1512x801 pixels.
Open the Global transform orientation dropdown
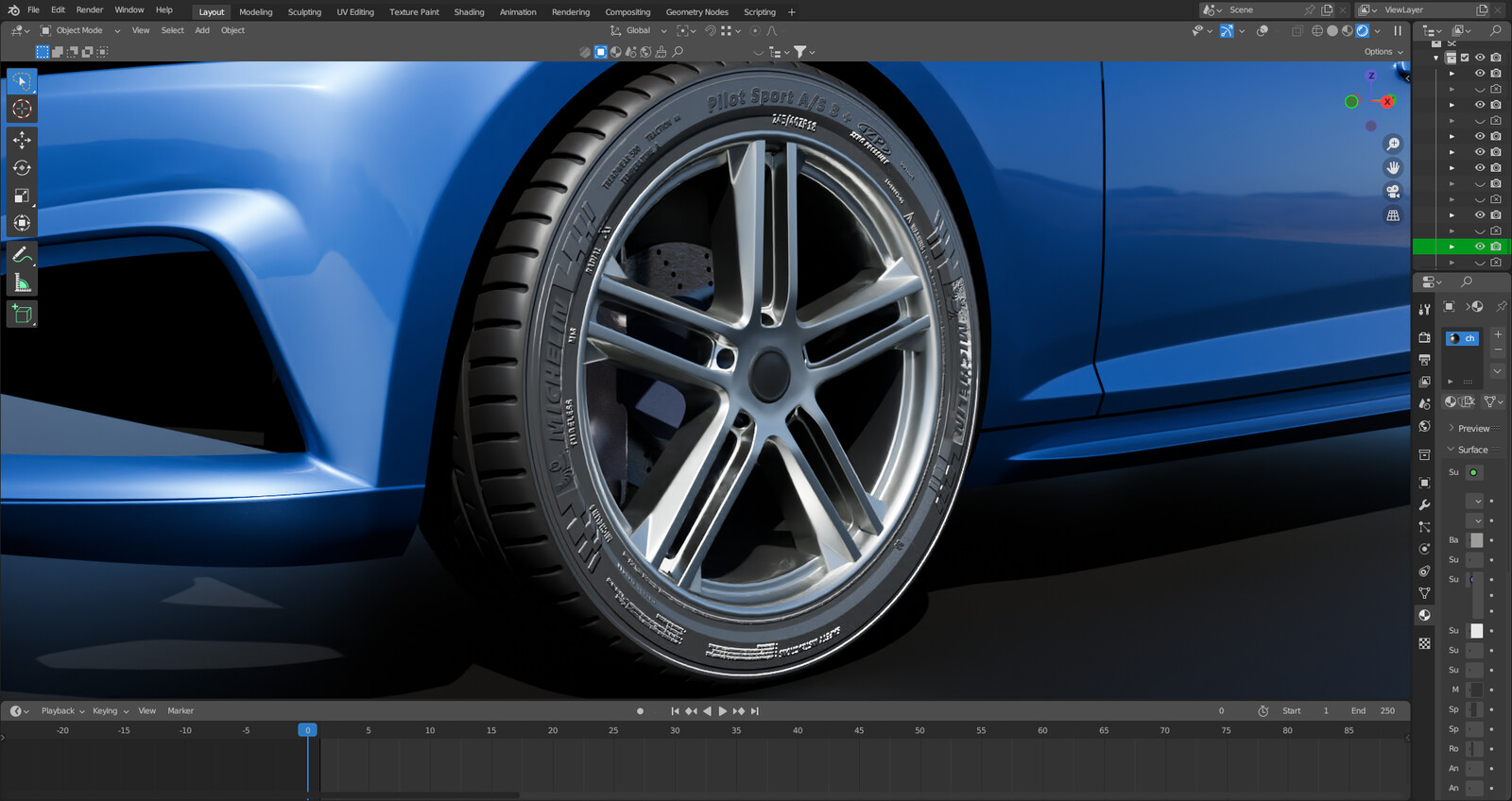tap(639, 30)
